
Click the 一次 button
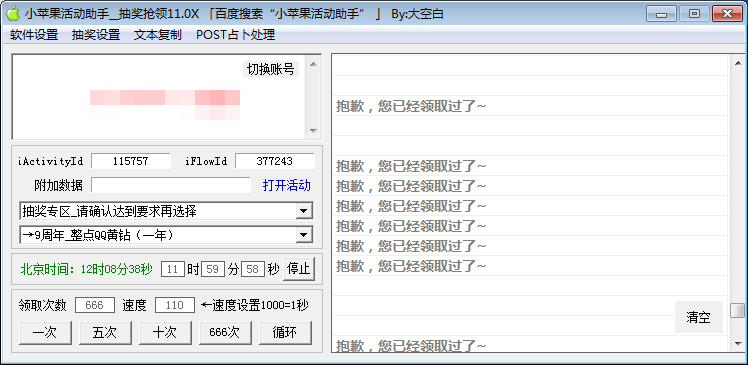pyautogui.click(x=45, y=333)
